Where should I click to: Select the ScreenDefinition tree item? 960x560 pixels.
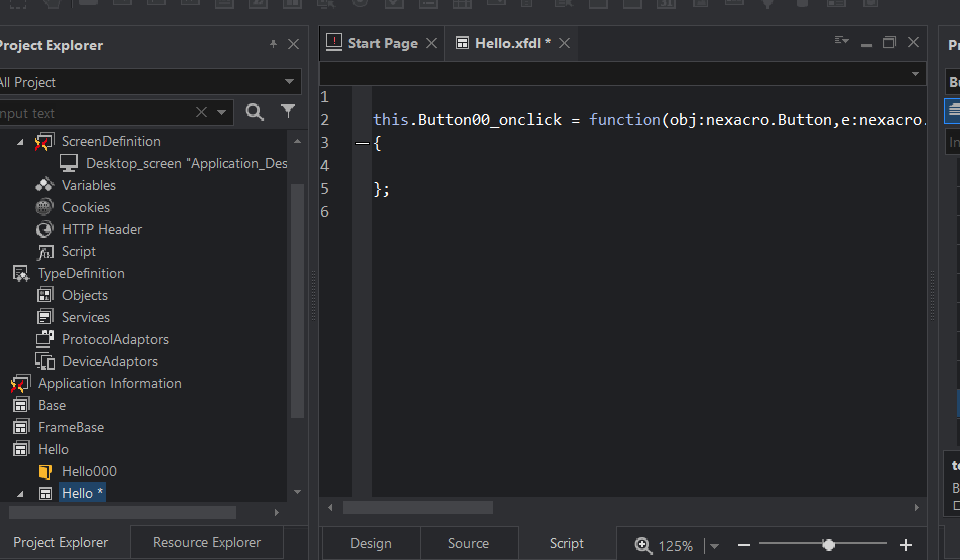point(111,141)
